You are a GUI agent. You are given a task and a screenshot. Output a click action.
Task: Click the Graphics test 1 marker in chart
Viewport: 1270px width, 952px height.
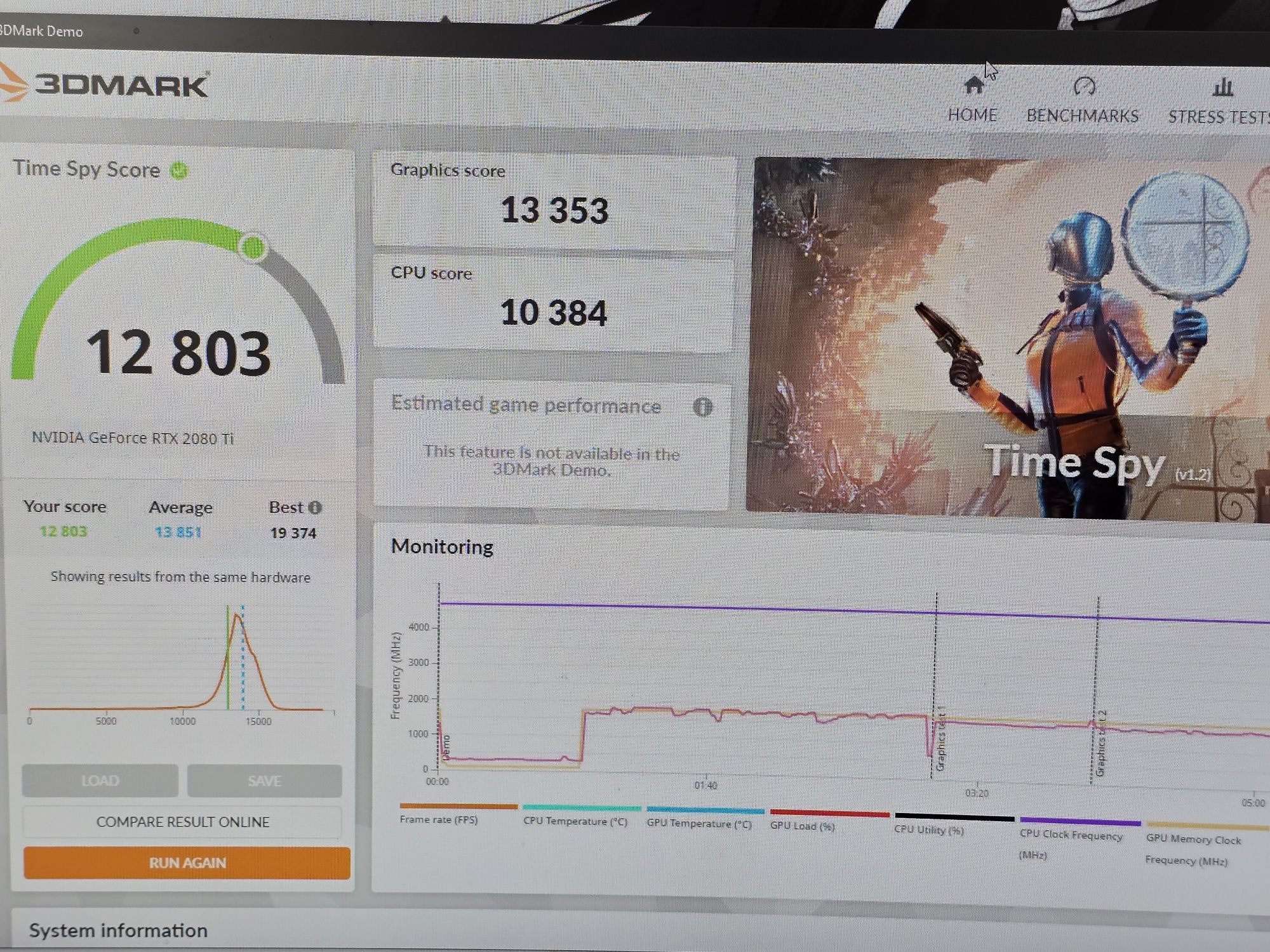(940, 739)
